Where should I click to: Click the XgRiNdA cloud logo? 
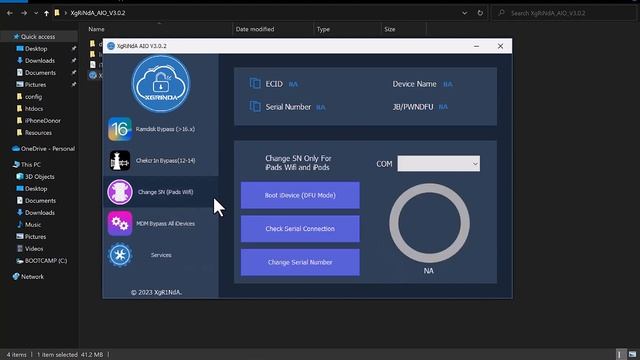click(x=161, y=84)
